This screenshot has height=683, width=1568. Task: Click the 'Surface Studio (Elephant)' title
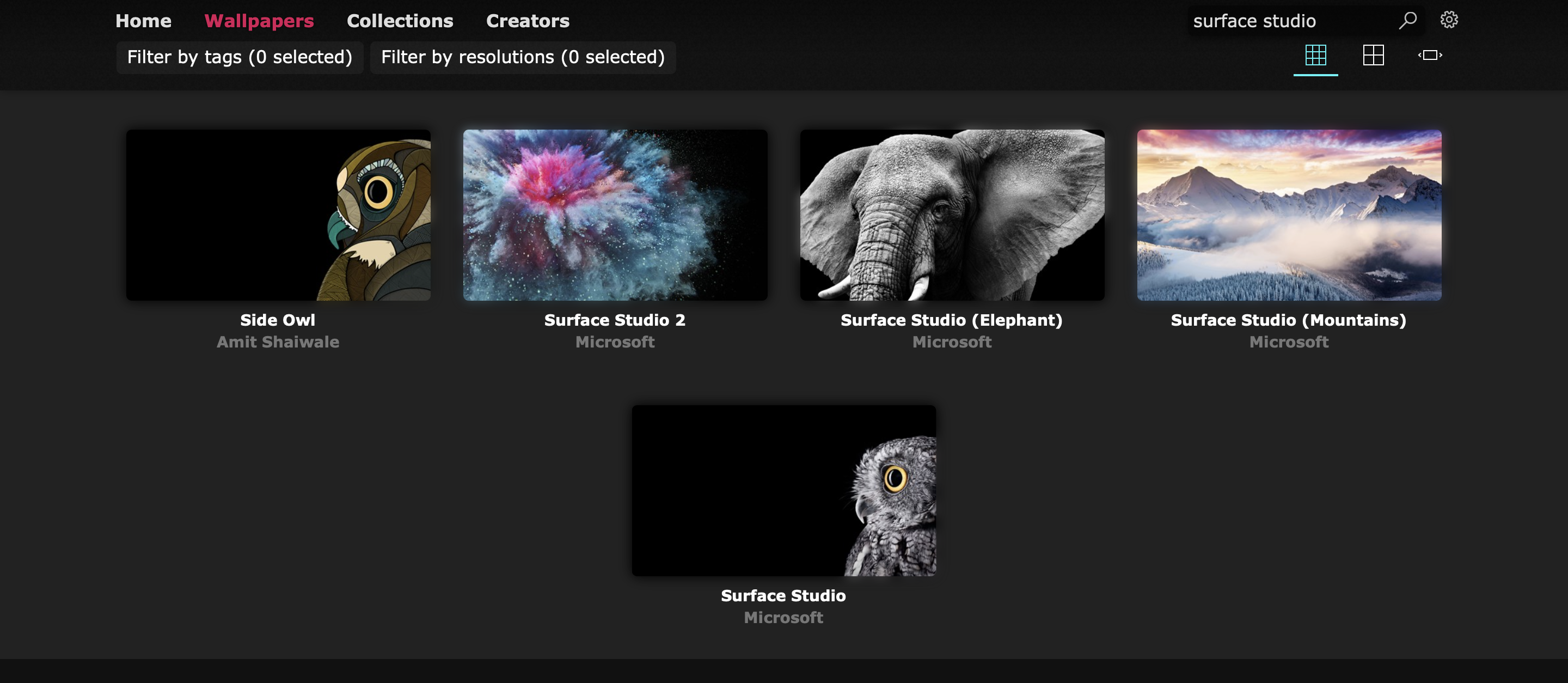[x=951, y=320]
